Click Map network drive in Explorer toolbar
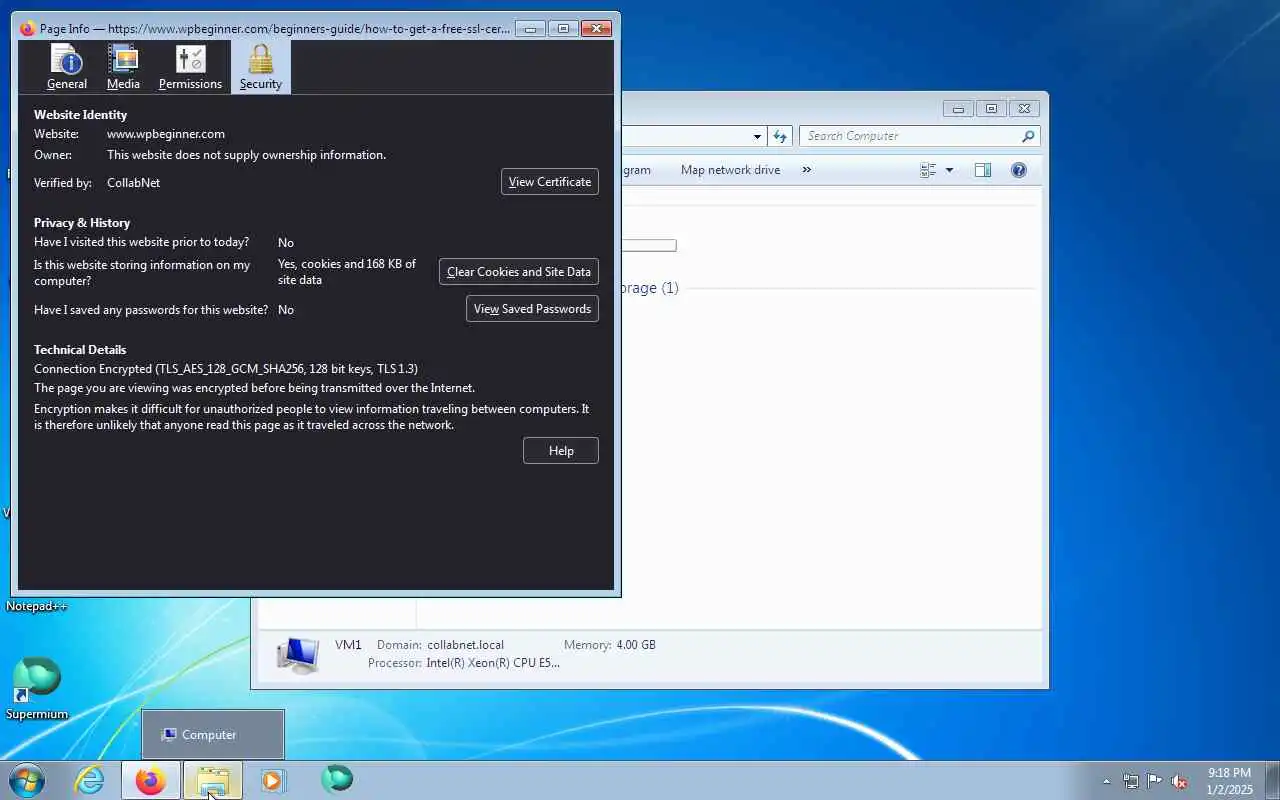 click(730, 170)
